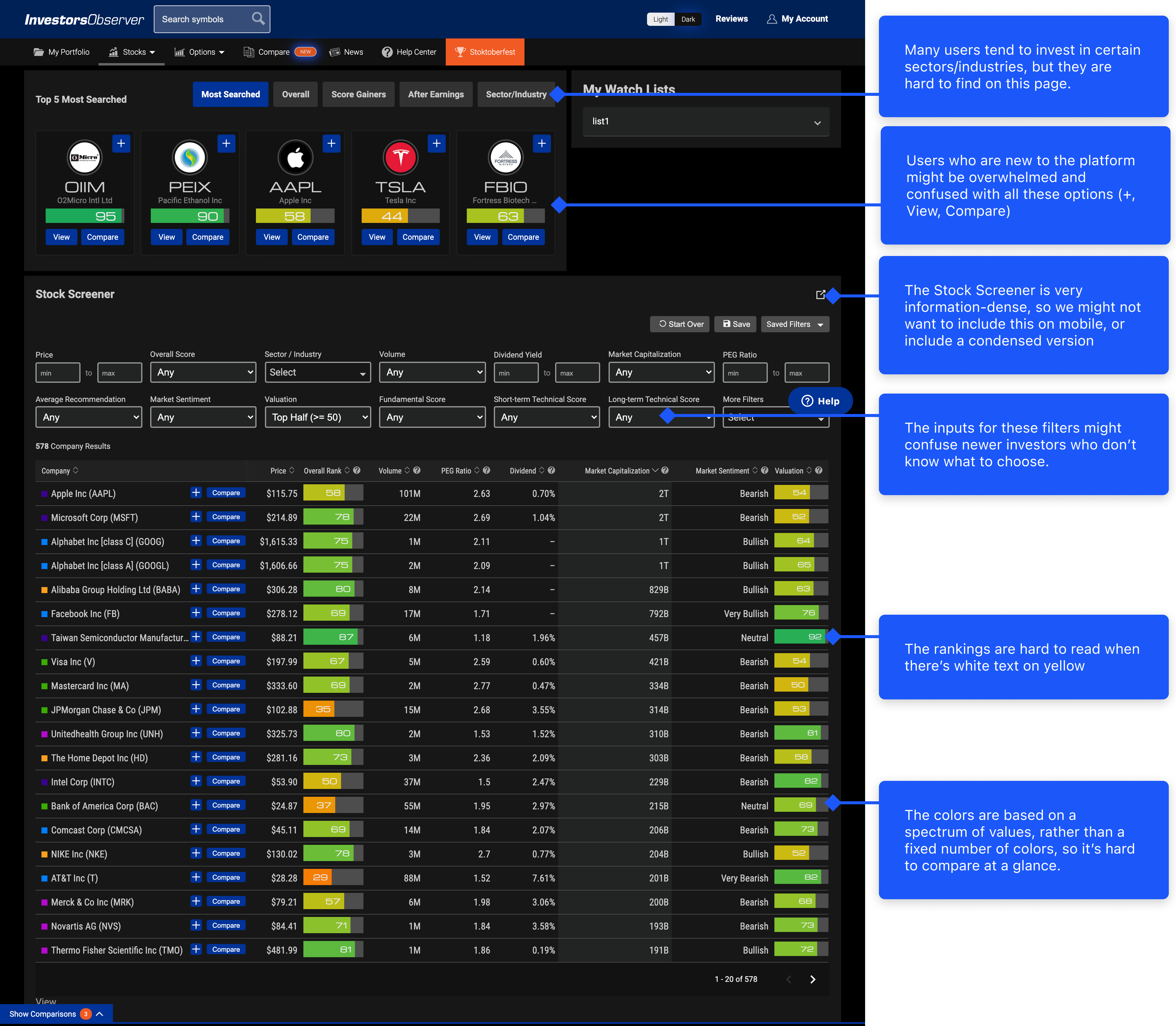The width and height of the screenshot is (1176, 1026).
Task: Click the My Account user icon
Action: [771, 19]
